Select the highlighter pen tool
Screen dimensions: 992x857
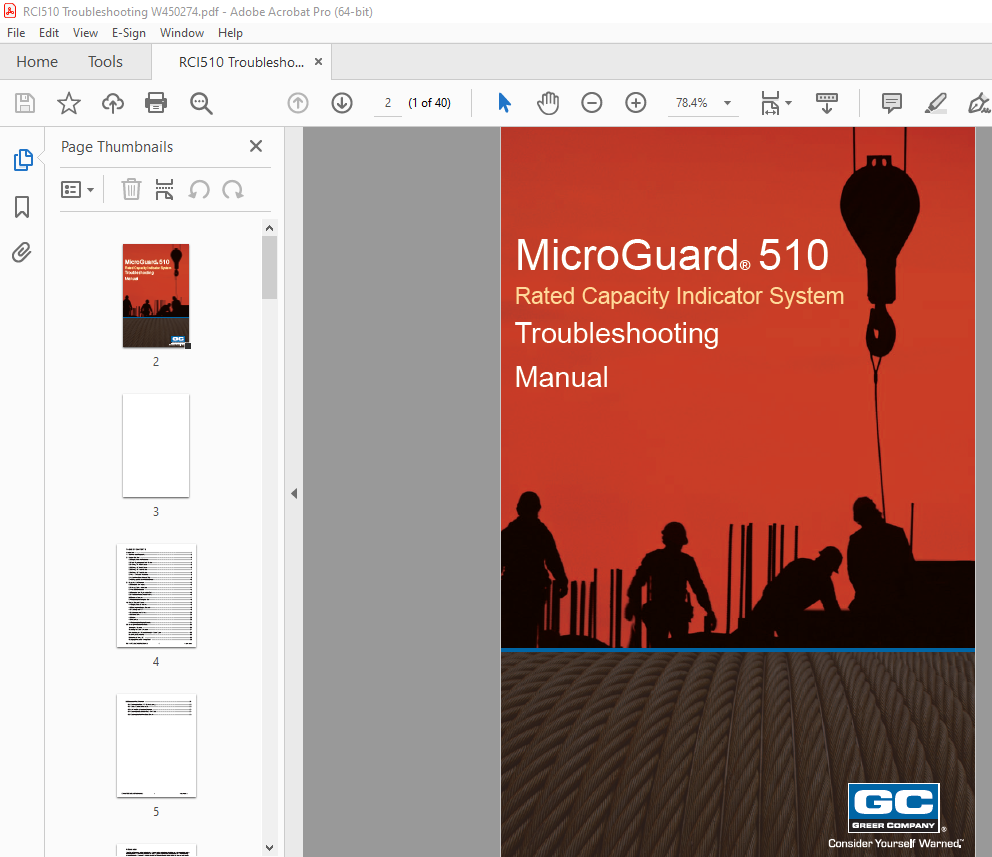pyautogui.click(x=936, y=102)
